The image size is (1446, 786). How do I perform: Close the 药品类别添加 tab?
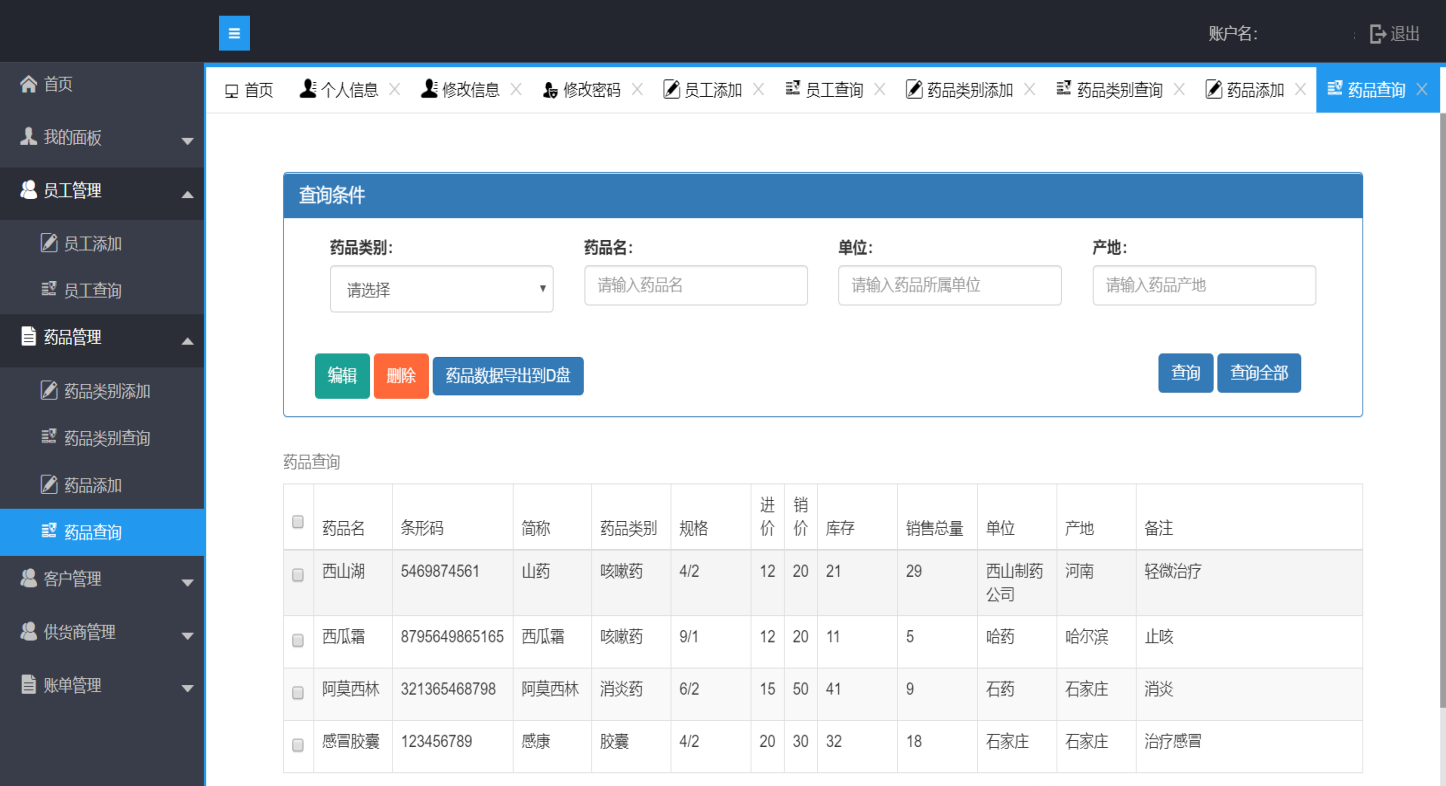click(x=1029, y=89)
